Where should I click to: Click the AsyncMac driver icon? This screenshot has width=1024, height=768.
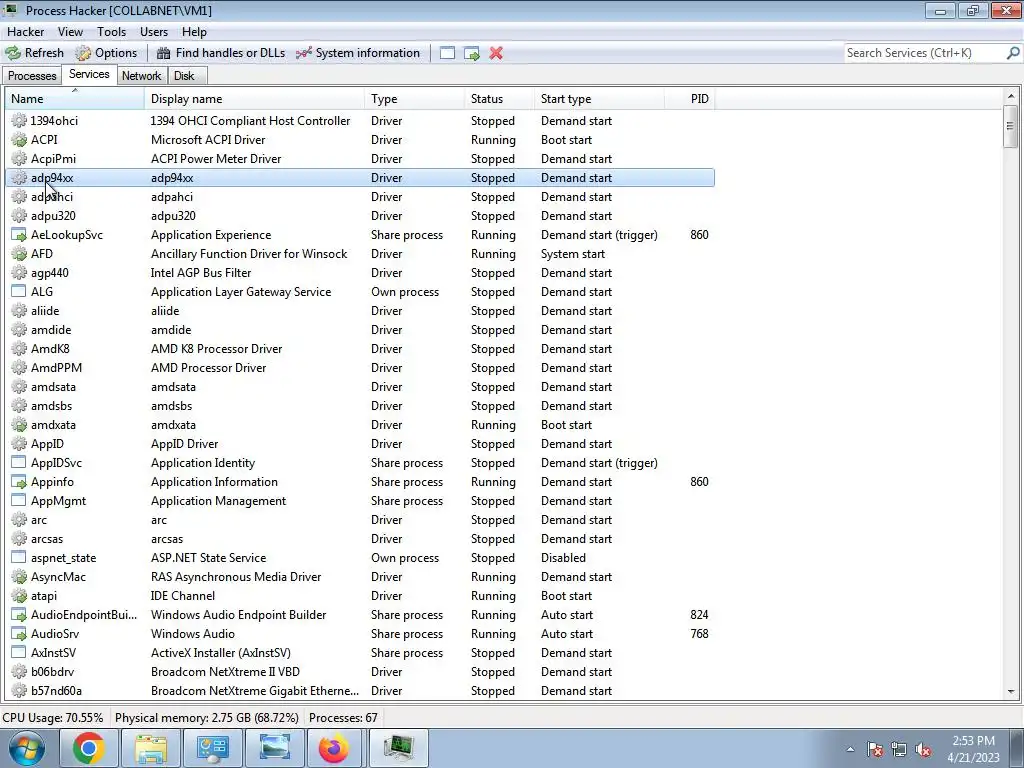(x=19, y=577)
